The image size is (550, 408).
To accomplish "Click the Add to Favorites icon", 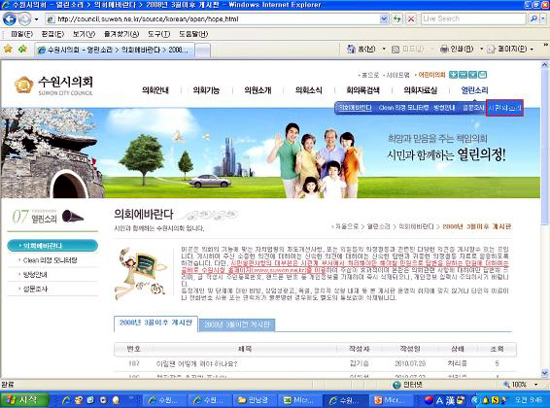I will click(x=22, y=49).
